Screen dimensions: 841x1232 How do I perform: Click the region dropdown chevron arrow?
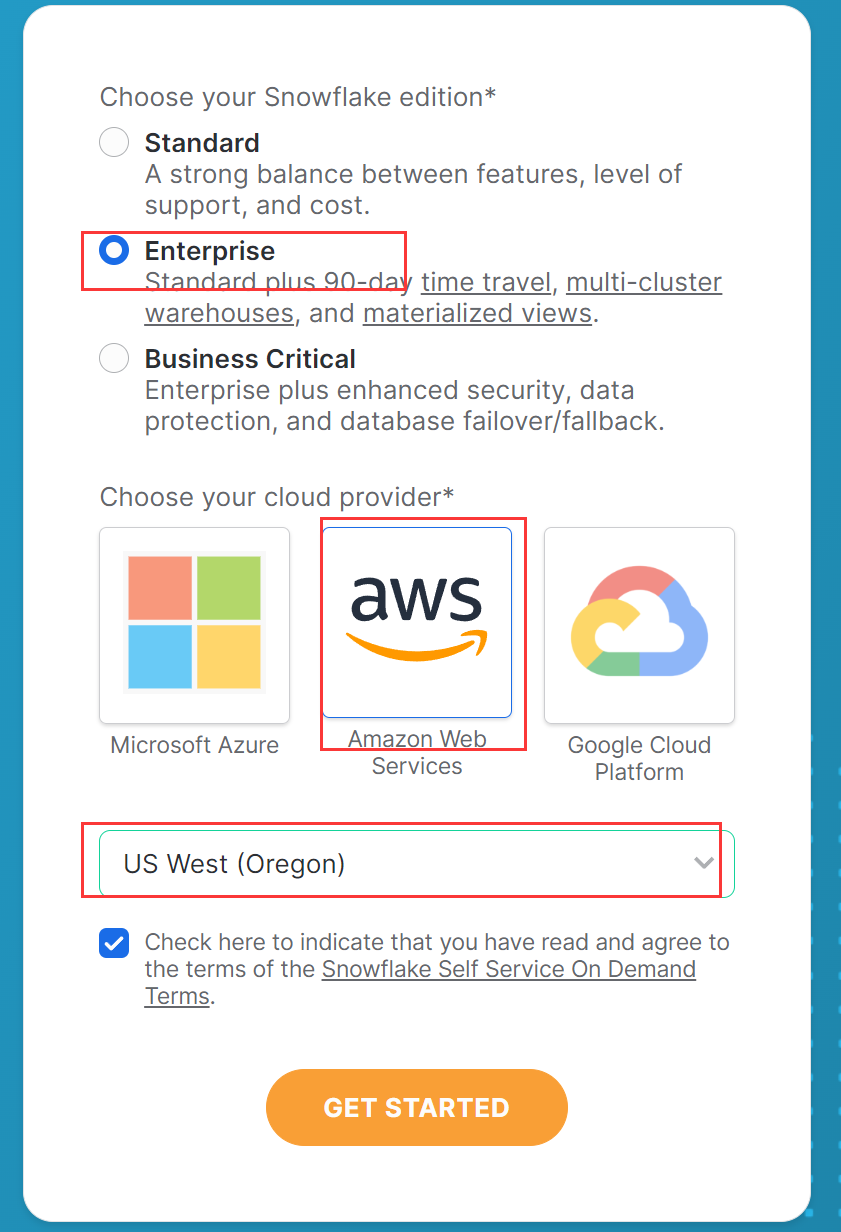pos(704,863)
